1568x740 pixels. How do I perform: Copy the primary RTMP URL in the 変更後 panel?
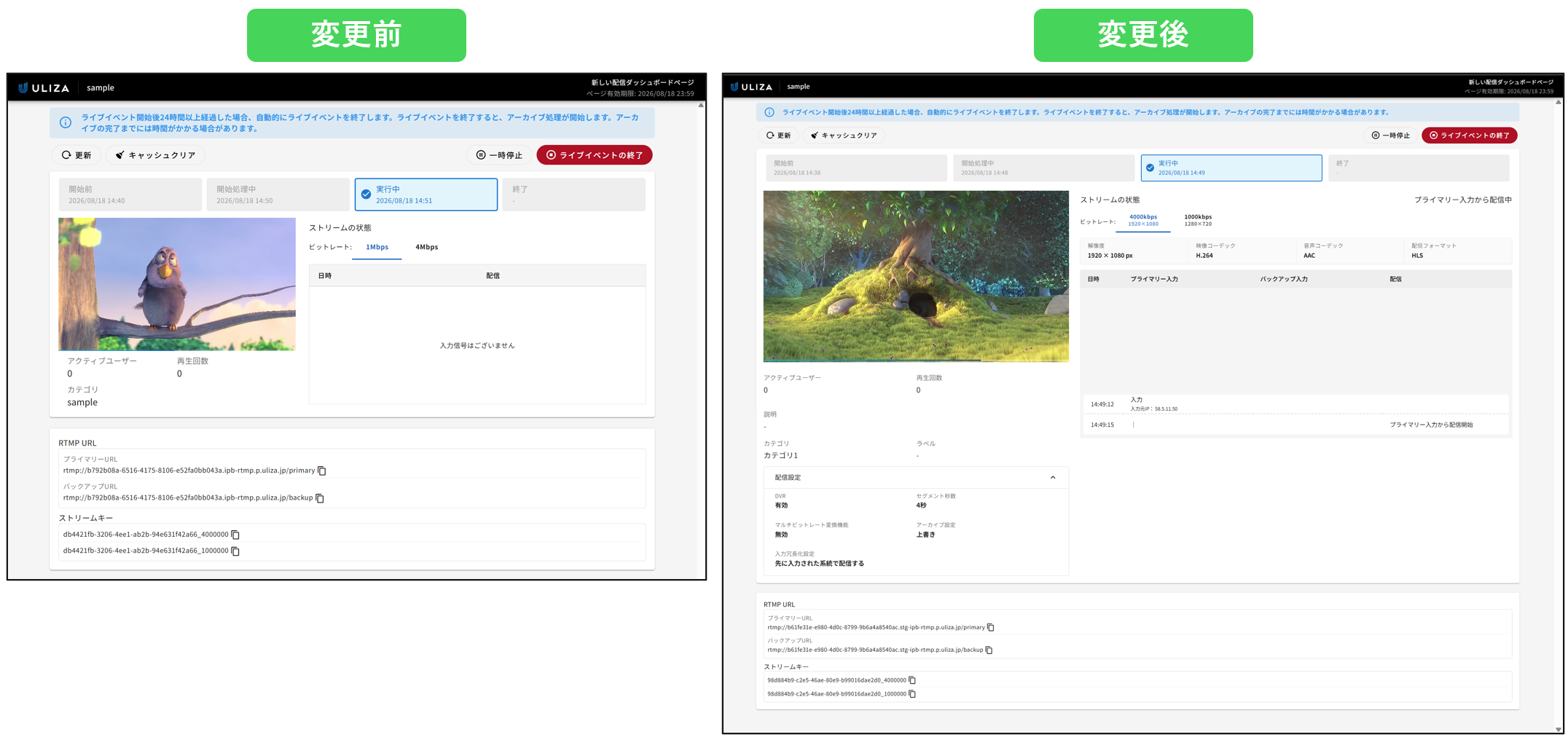pos(991,627)
